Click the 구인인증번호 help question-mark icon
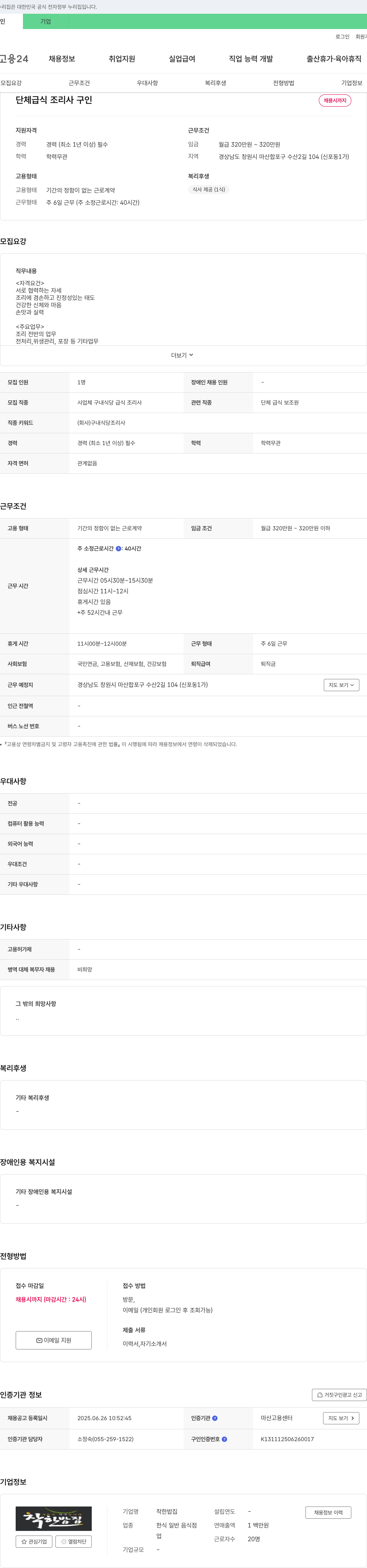367x1568 pixels. 224,1439
